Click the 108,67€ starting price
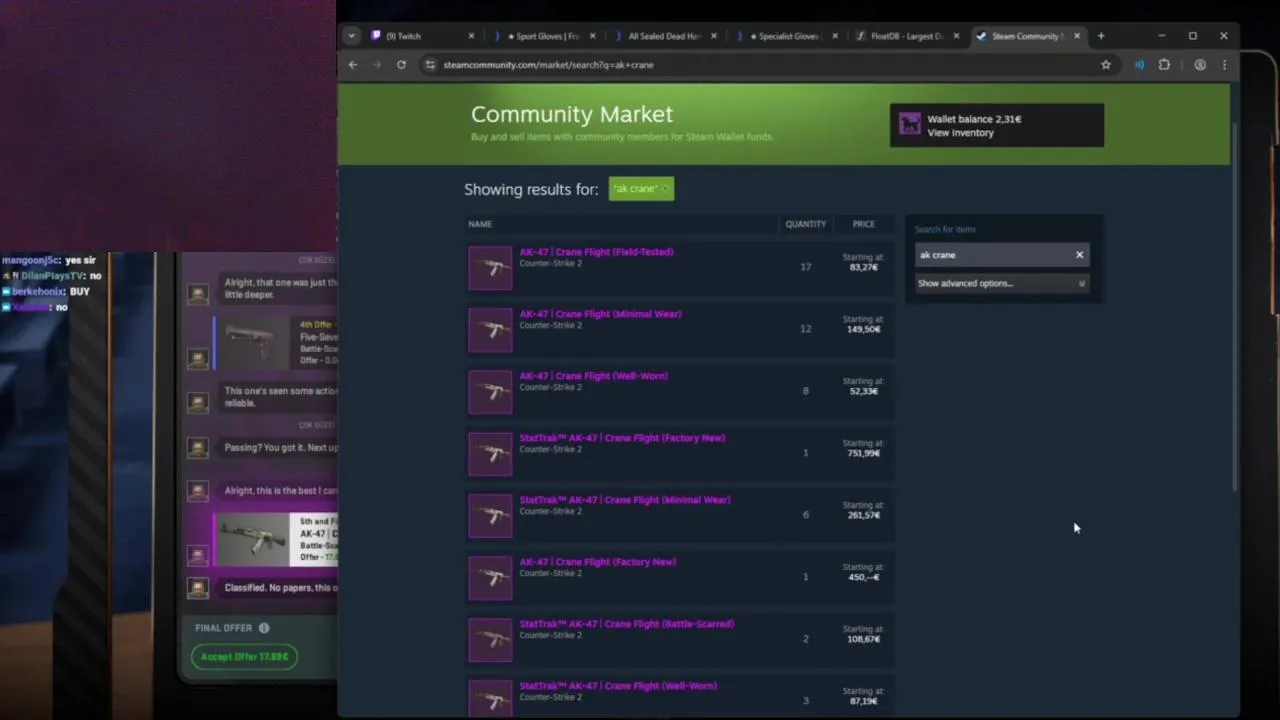 click(x=863, y=640)
